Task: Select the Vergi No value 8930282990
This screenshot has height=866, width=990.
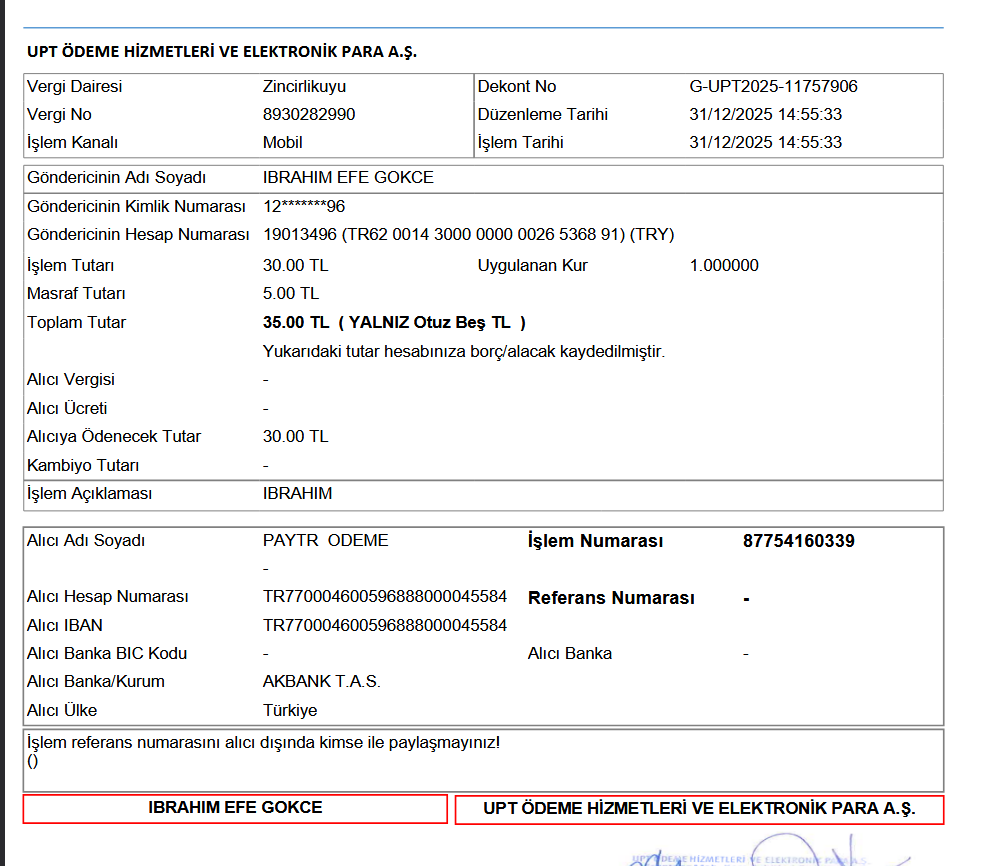Action: (x=309, y=114)
